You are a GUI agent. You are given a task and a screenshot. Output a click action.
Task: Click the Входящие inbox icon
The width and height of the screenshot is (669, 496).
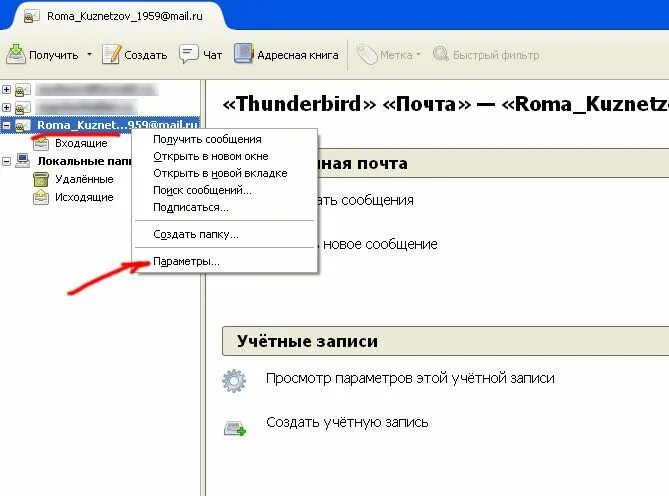click(x=41, y=144)
